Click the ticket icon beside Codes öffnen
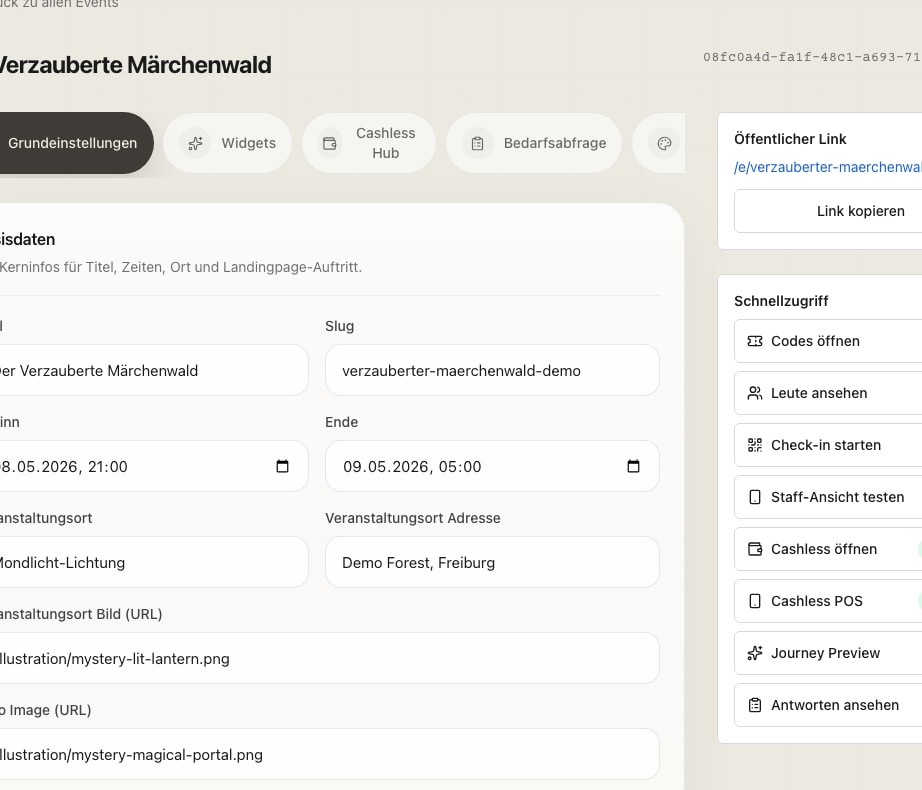Image resolution: width=922 pixels, height=790 pixels. 755,341
